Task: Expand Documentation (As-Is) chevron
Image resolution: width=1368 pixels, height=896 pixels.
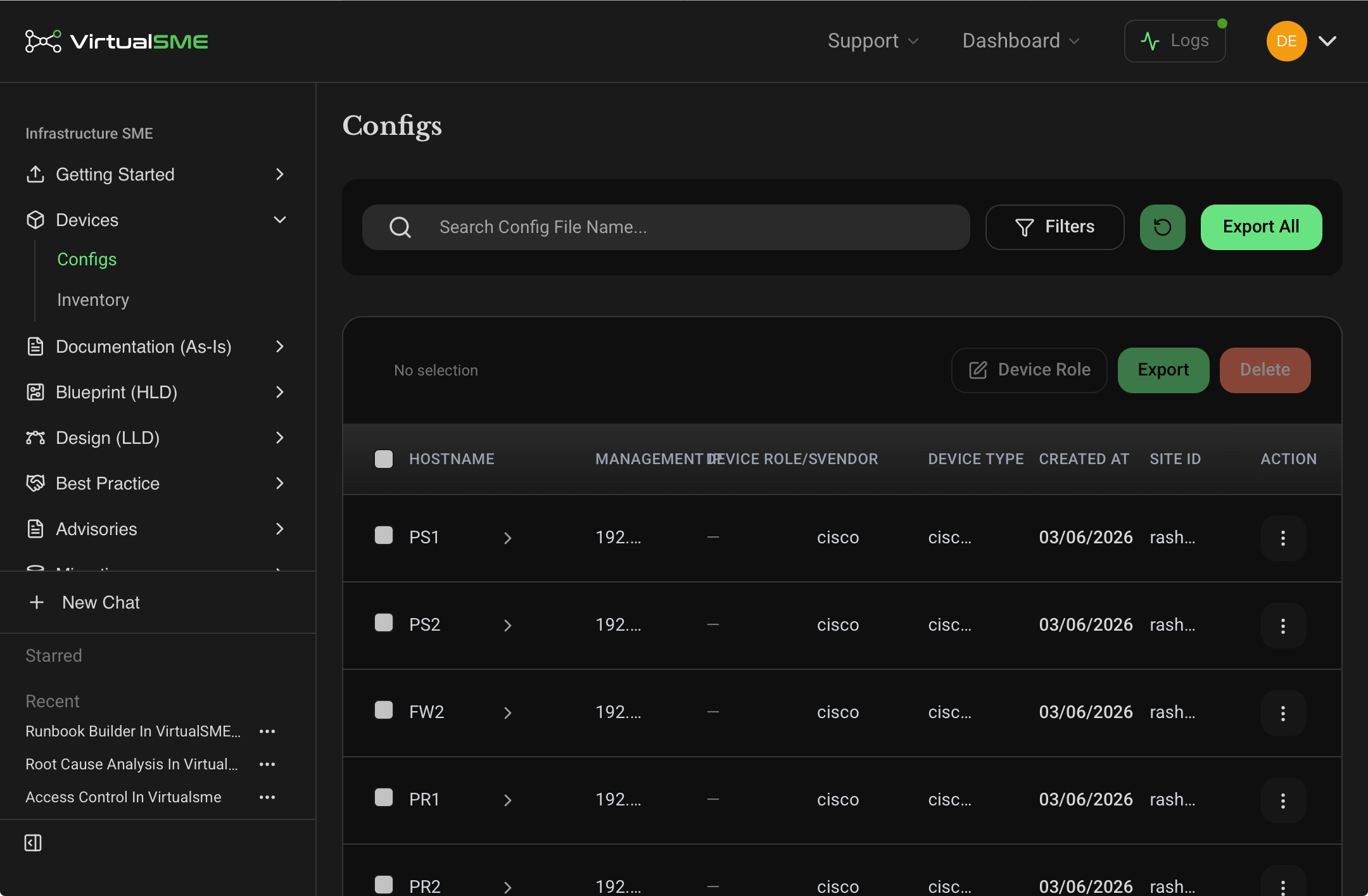Action: (280, 346)
